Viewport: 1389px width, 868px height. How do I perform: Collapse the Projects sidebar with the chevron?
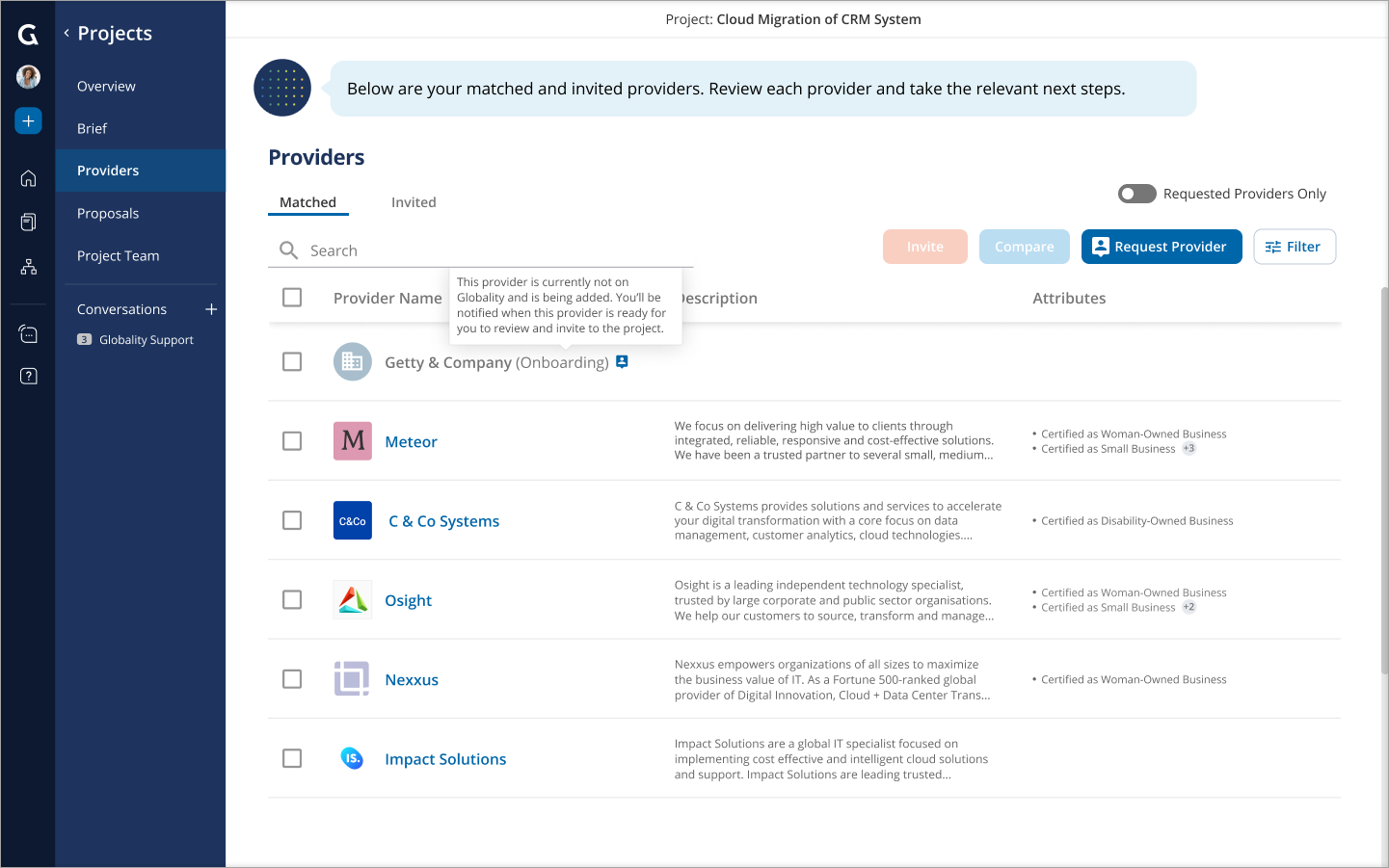(x=67, y=32)
